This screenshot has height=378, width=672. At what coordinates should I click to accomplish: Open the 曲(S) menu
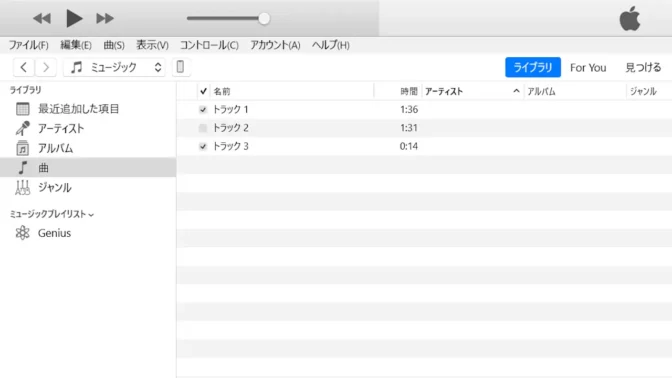(x=114, y=45)
